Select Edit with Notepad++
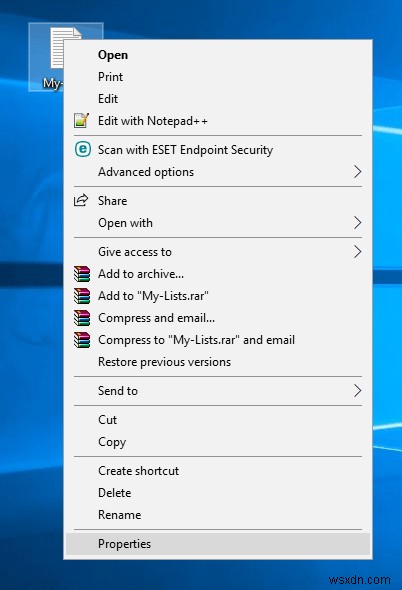Image resolution: width=402 pixels, height=590 pixels. tap(218, 121)
